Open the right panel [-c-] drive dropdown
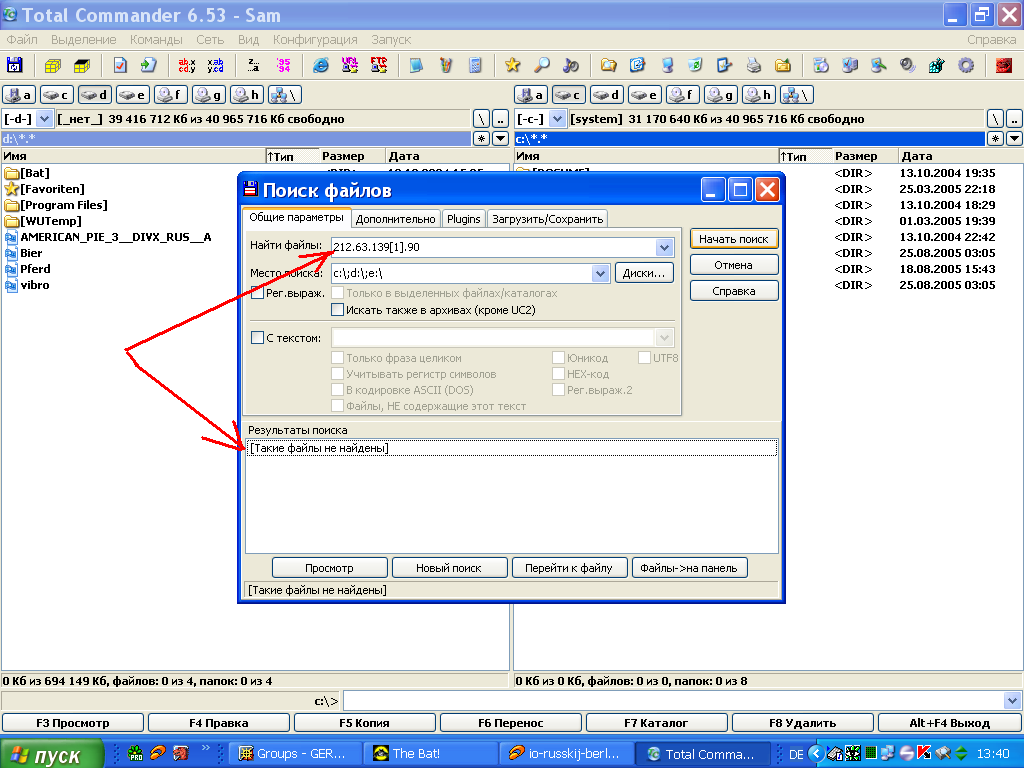Image resolution: width=1024 pixels, height=768 pixels. click(557, 119)
